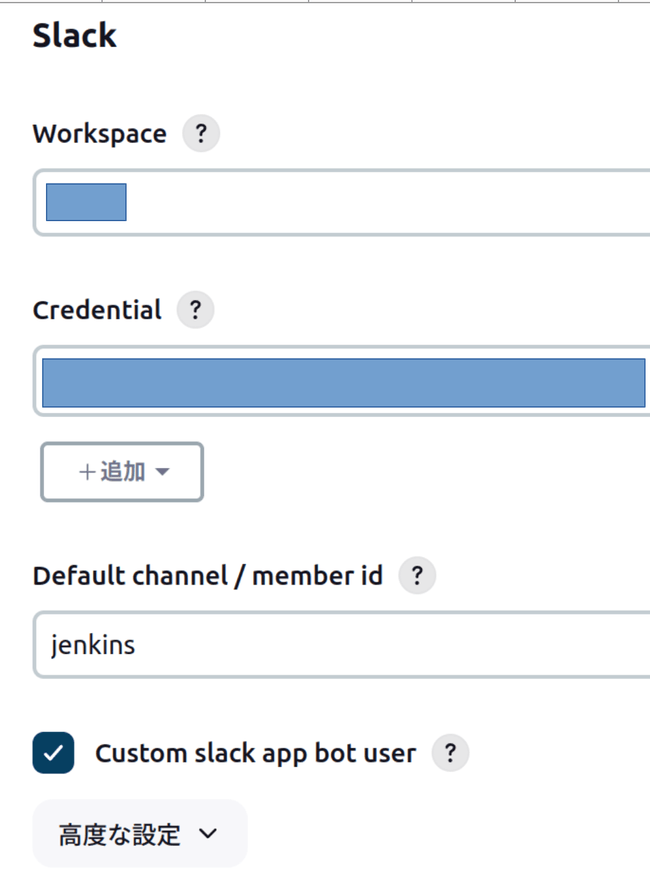Click the Workspace label text
The width and height of the screenshot is (650, 875).
tap(99, 133)
